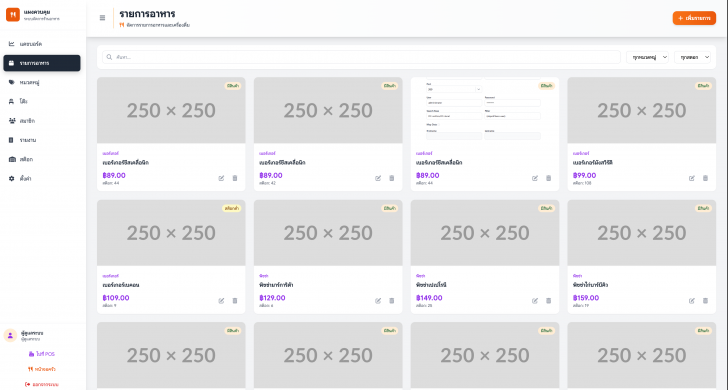The width and height of the screenshot is (728, 390).
Task: Click the low-stock badge on the ฿109.00 card
Action: point(232,208)
